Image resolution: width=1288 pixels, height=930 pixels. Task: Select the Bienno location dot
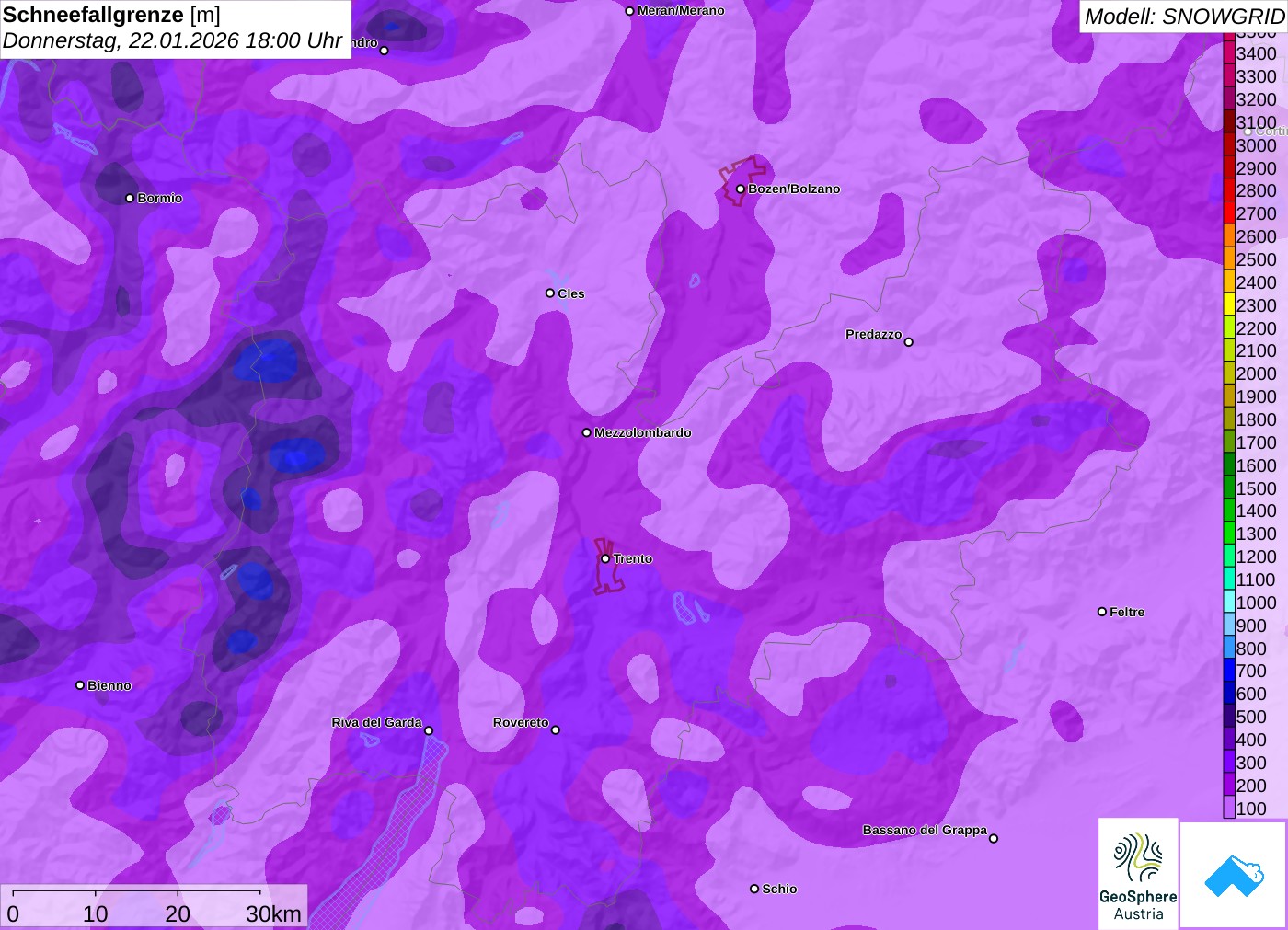80,685
